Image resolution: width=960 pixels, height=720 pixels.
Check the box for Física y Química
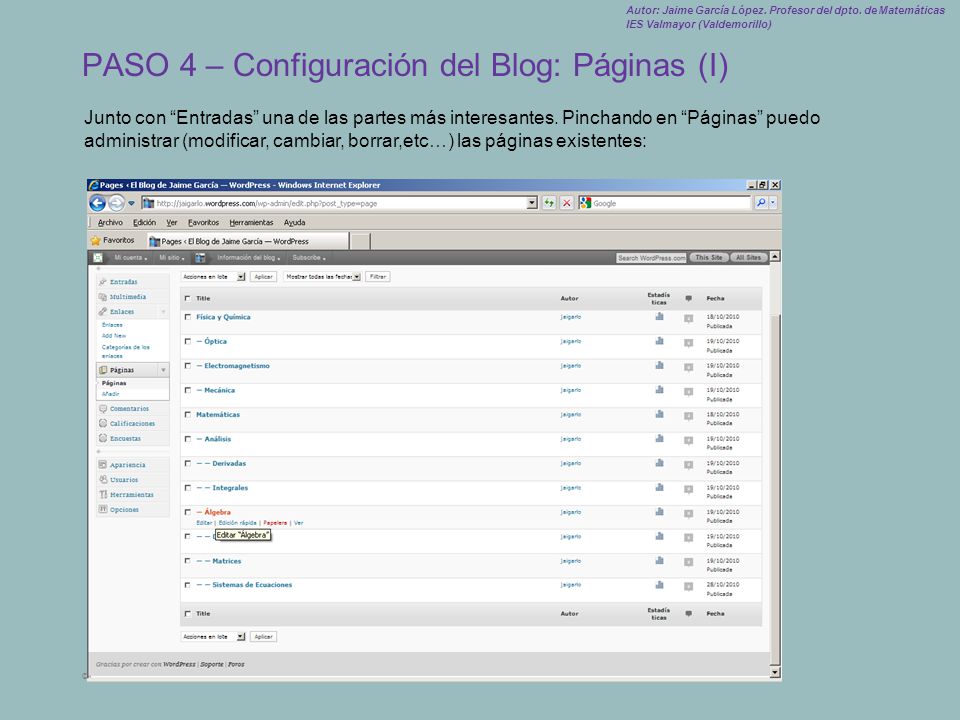pyautogui.click(x=188, y=317)
